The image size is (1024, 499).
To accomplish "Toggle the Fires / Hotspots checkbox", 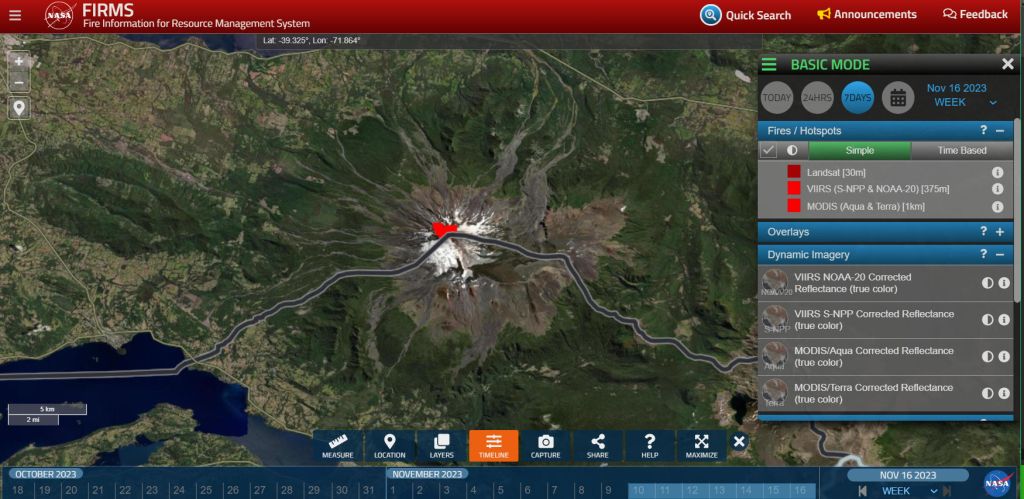I will (769, 150).
